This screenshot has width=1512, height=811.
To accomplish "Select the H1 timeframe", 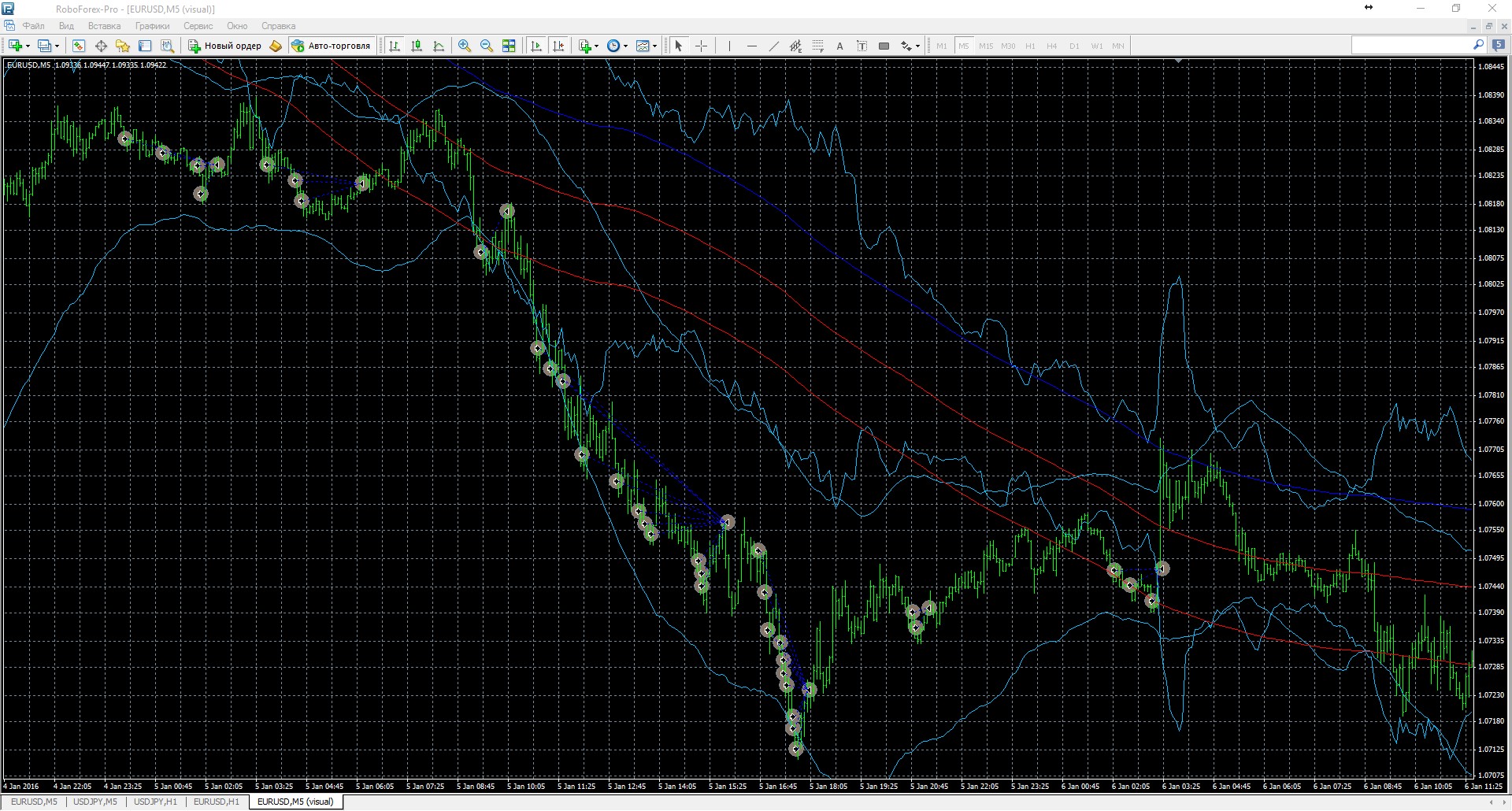I will pyautogui.click(x=1030, y=46).
